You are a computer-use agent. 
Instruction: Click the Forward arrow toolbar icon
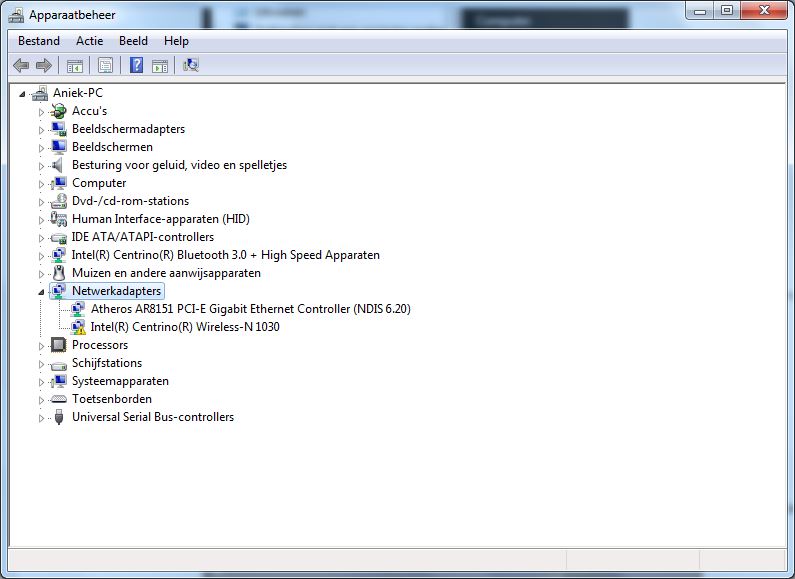tap(44, 65)
